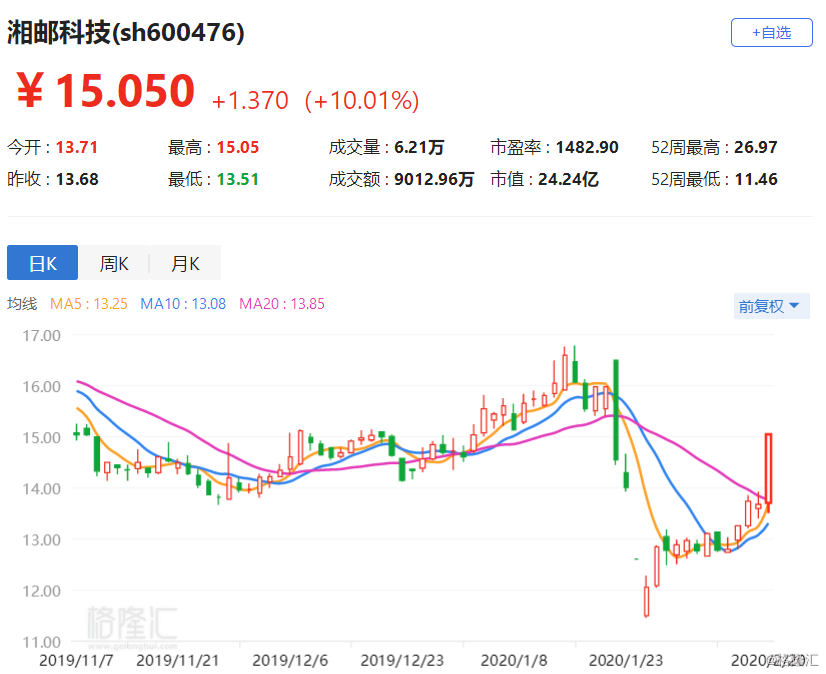
Task: Select the stock title 湘邮科技(sh600476)
Action: pos(125,33)
